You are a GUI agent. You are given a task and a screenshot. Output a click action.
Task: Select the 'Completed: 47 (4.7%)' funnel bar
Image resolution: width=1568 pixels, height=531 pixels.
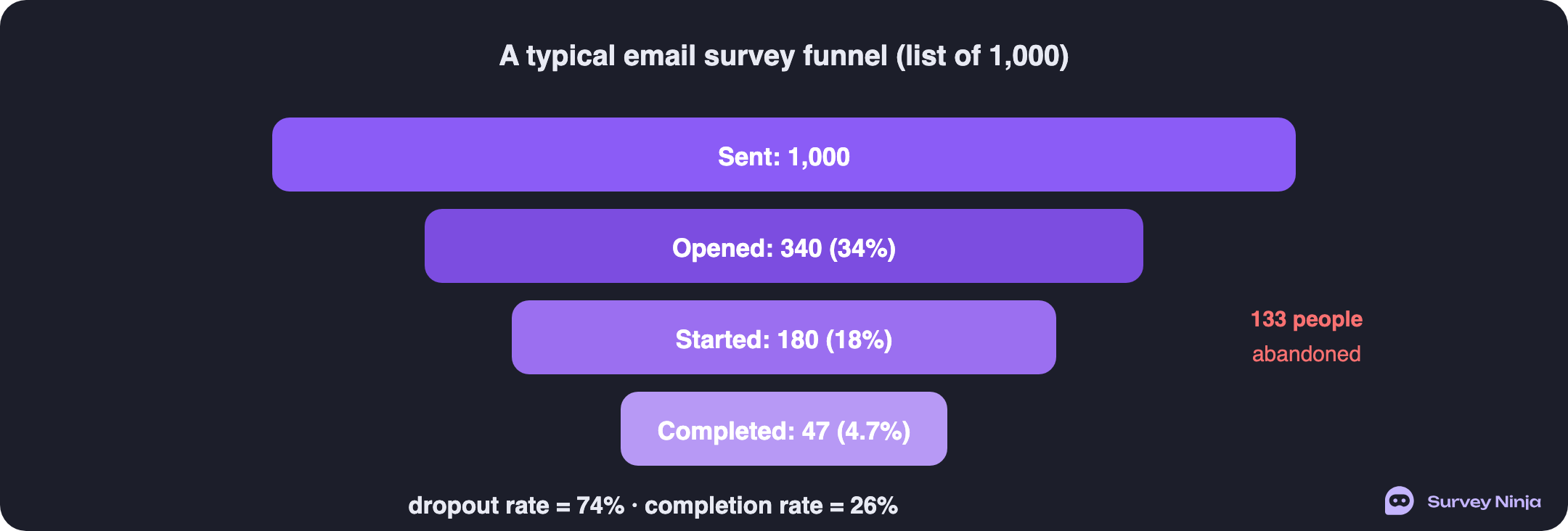(x=784, y=429)
